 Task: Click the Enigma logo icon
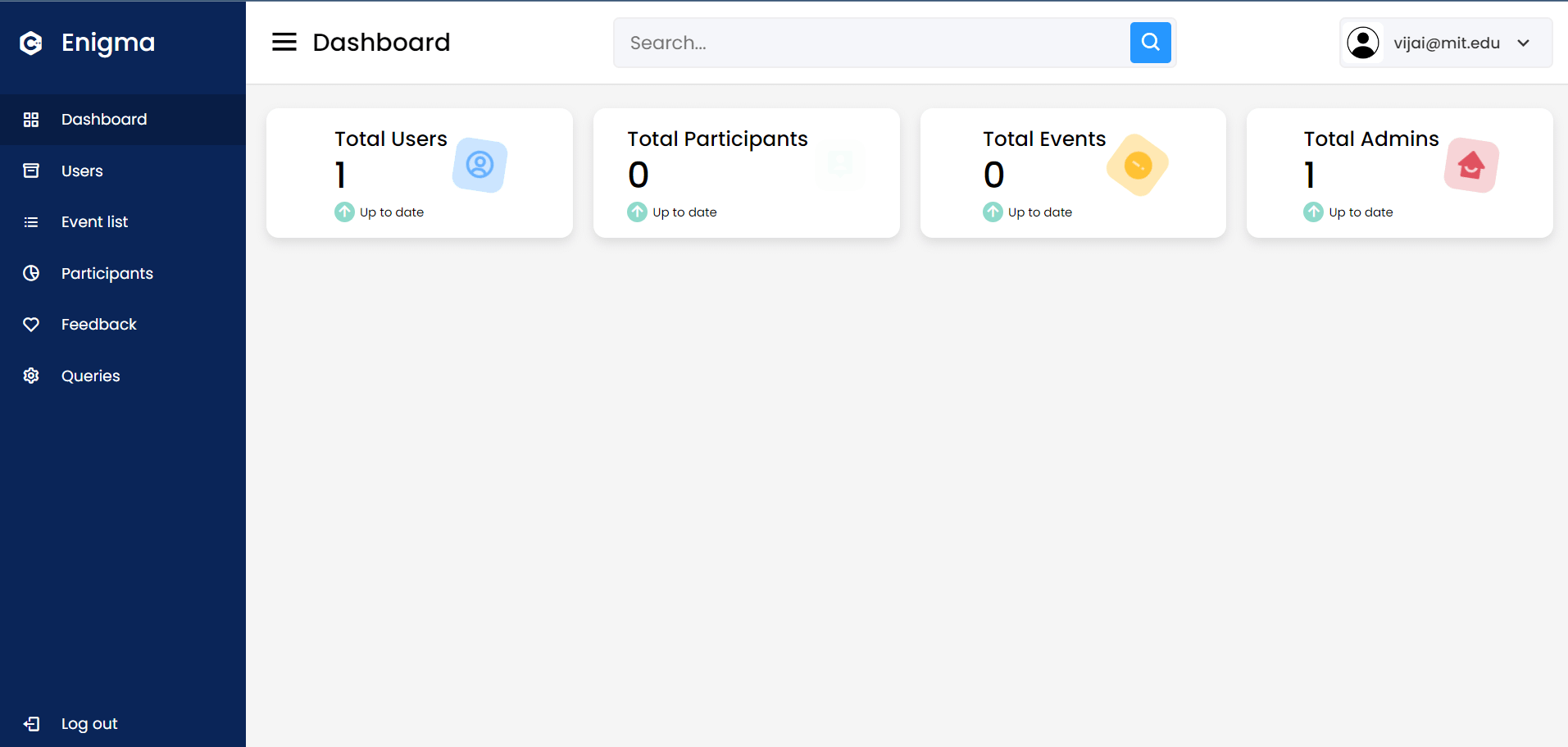coord(31,43)
